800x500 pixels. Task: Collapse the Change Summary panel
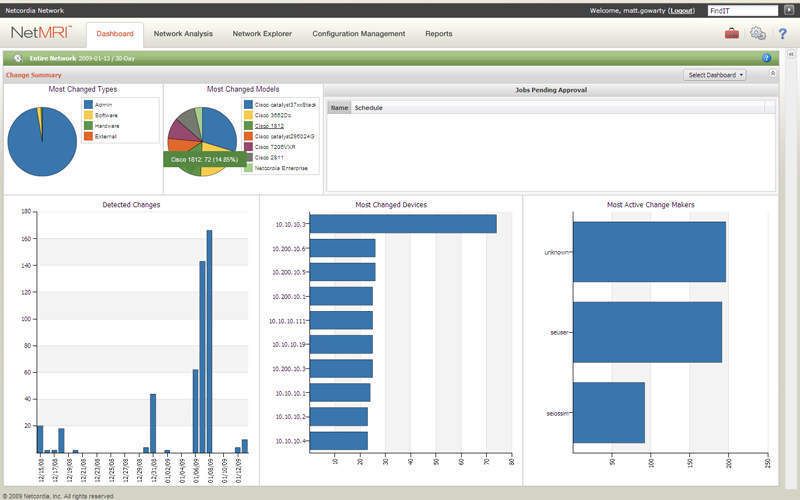[772, 74]
